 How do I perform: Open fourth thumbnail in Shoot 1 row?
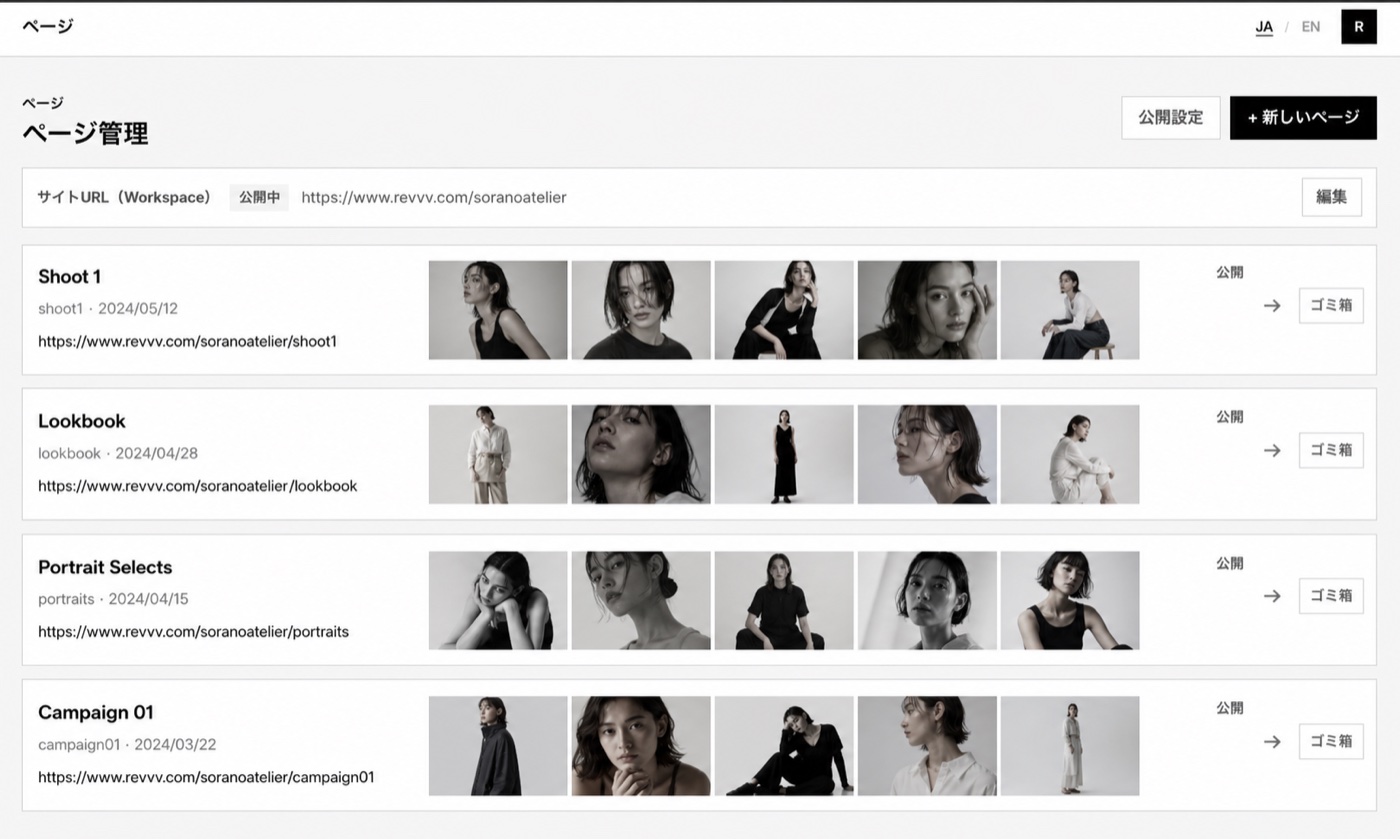tap(927, 310)
